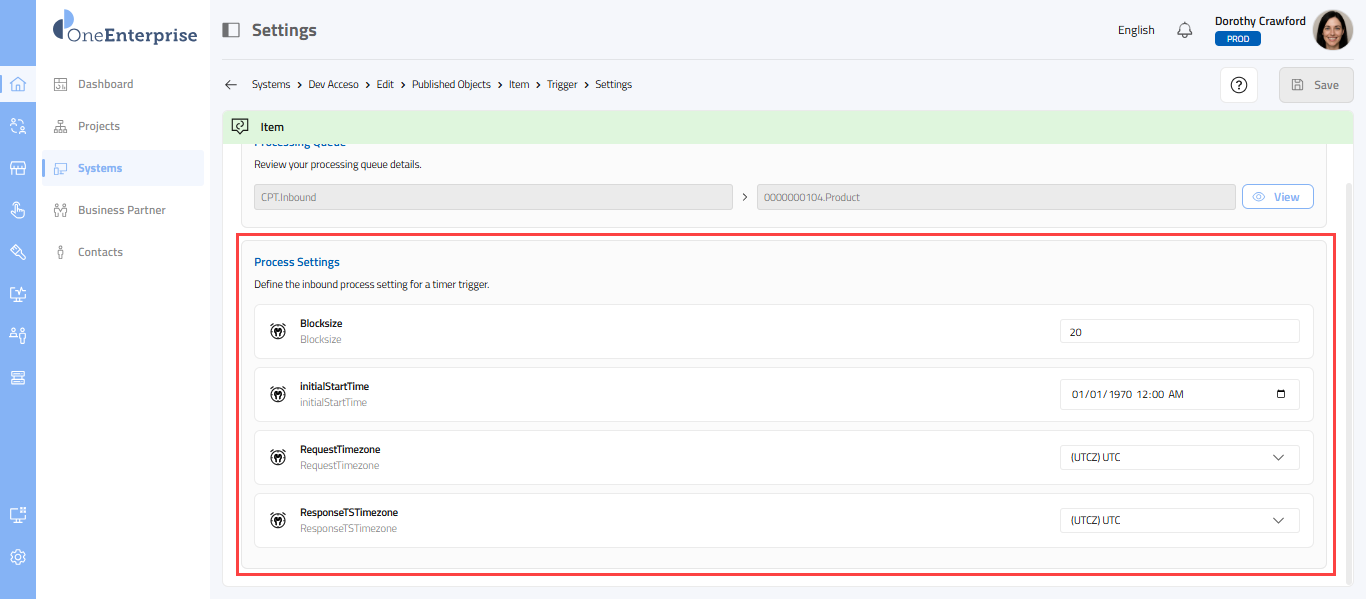Open the help question mark icon
The width and height of the screenshot is (1366, 599).
[x=1238, y=85]
